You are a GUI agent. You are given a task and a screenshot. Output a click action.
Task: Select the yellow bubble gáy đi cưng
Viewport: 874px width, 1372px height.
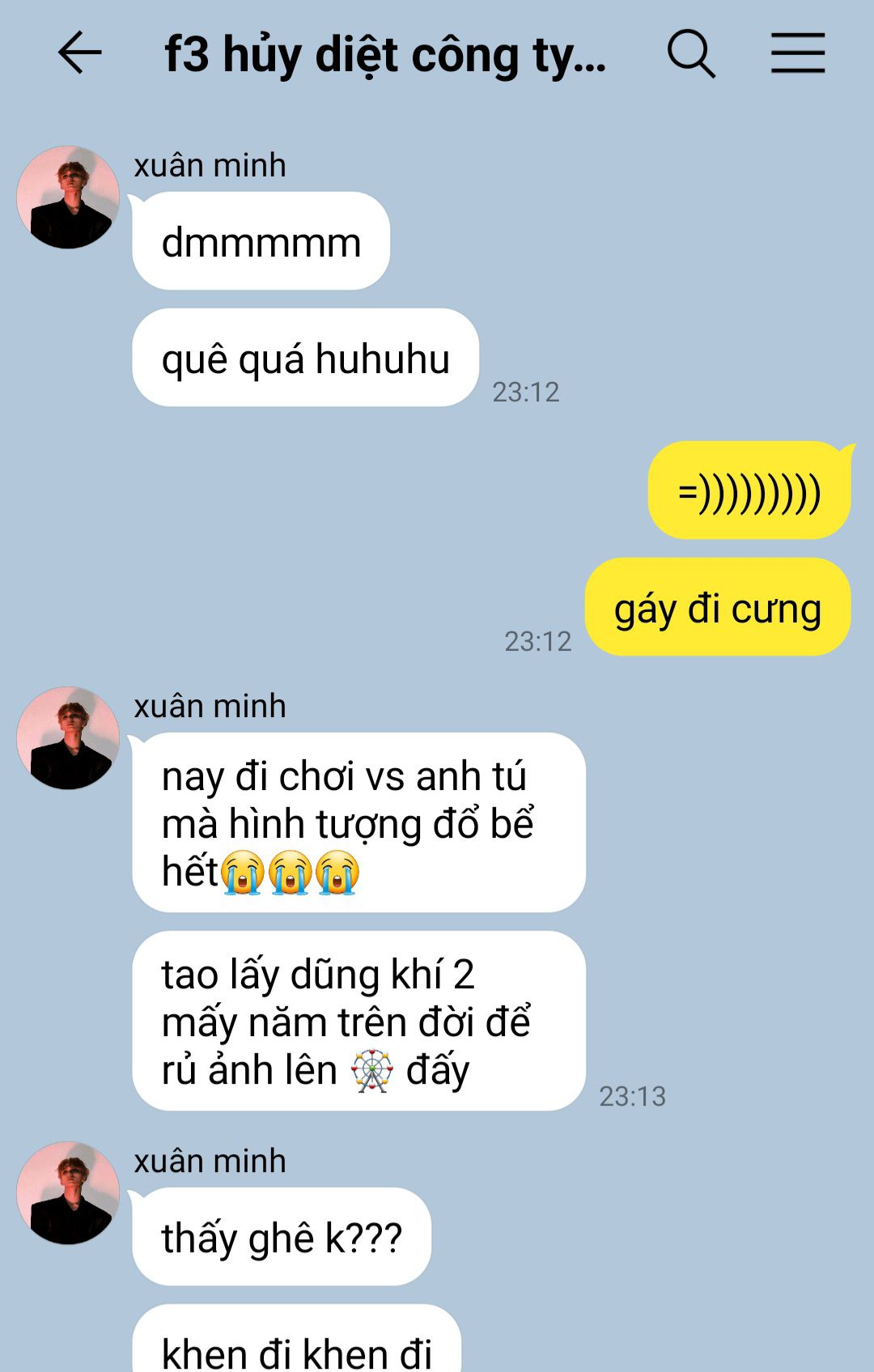pos(717,607)
